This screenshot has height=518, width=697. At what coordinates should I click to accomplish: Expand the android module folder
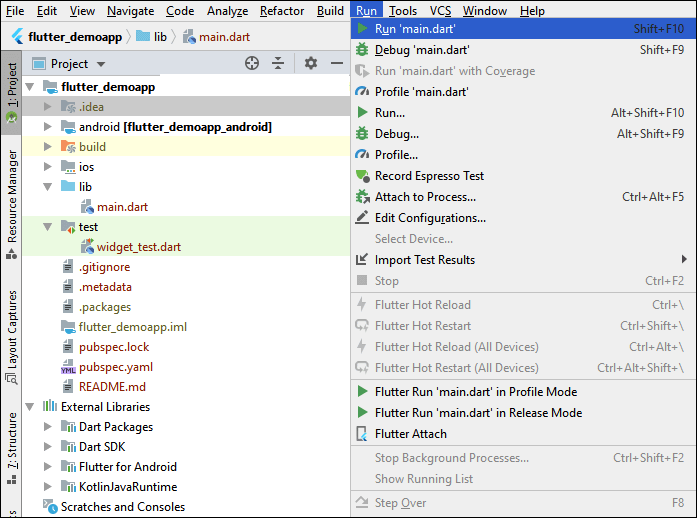[48, 127]
